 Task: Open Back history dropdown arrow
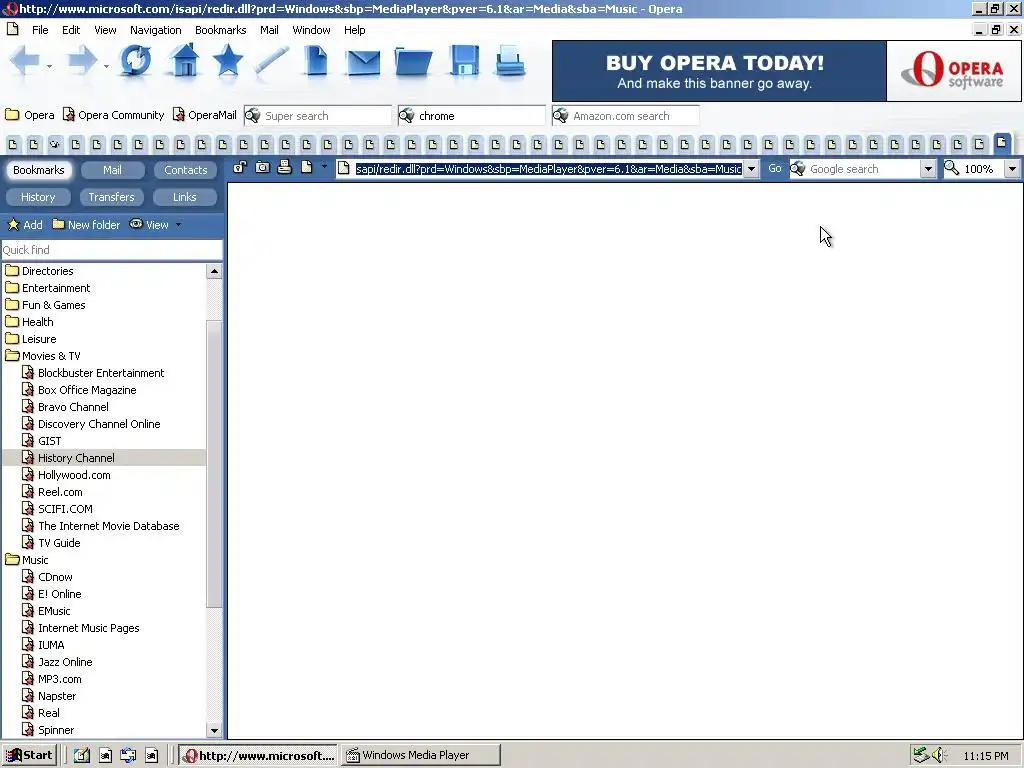(x=49, y=66)
